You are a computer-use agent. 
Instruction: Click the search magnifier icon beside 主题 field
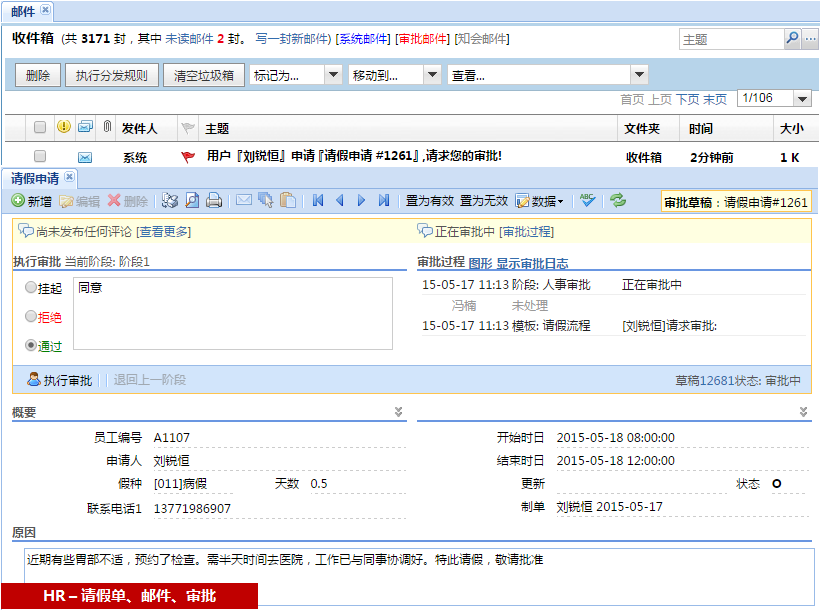(x=792, y=39)
